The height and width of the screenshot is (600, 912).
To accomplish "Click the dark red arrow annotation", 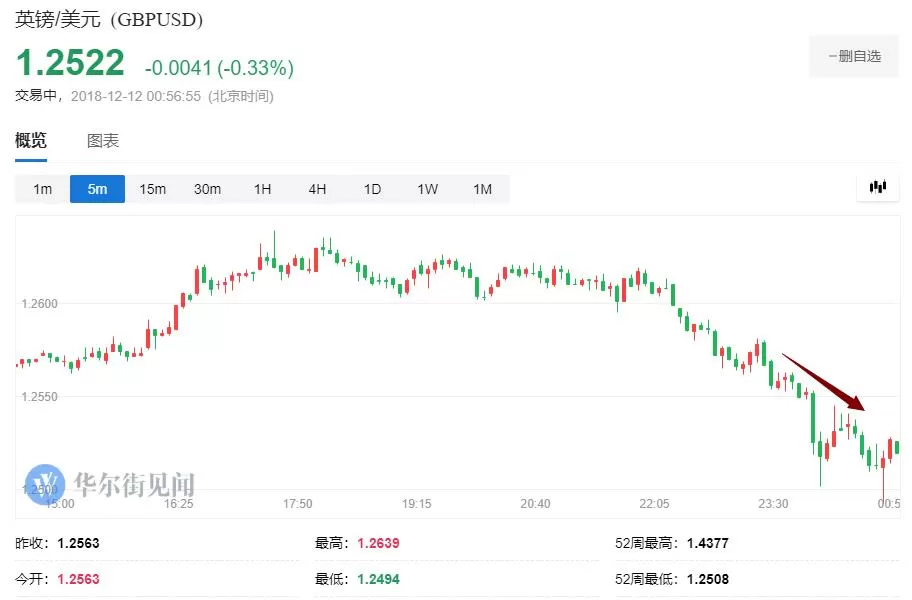I will click(824, 382).
